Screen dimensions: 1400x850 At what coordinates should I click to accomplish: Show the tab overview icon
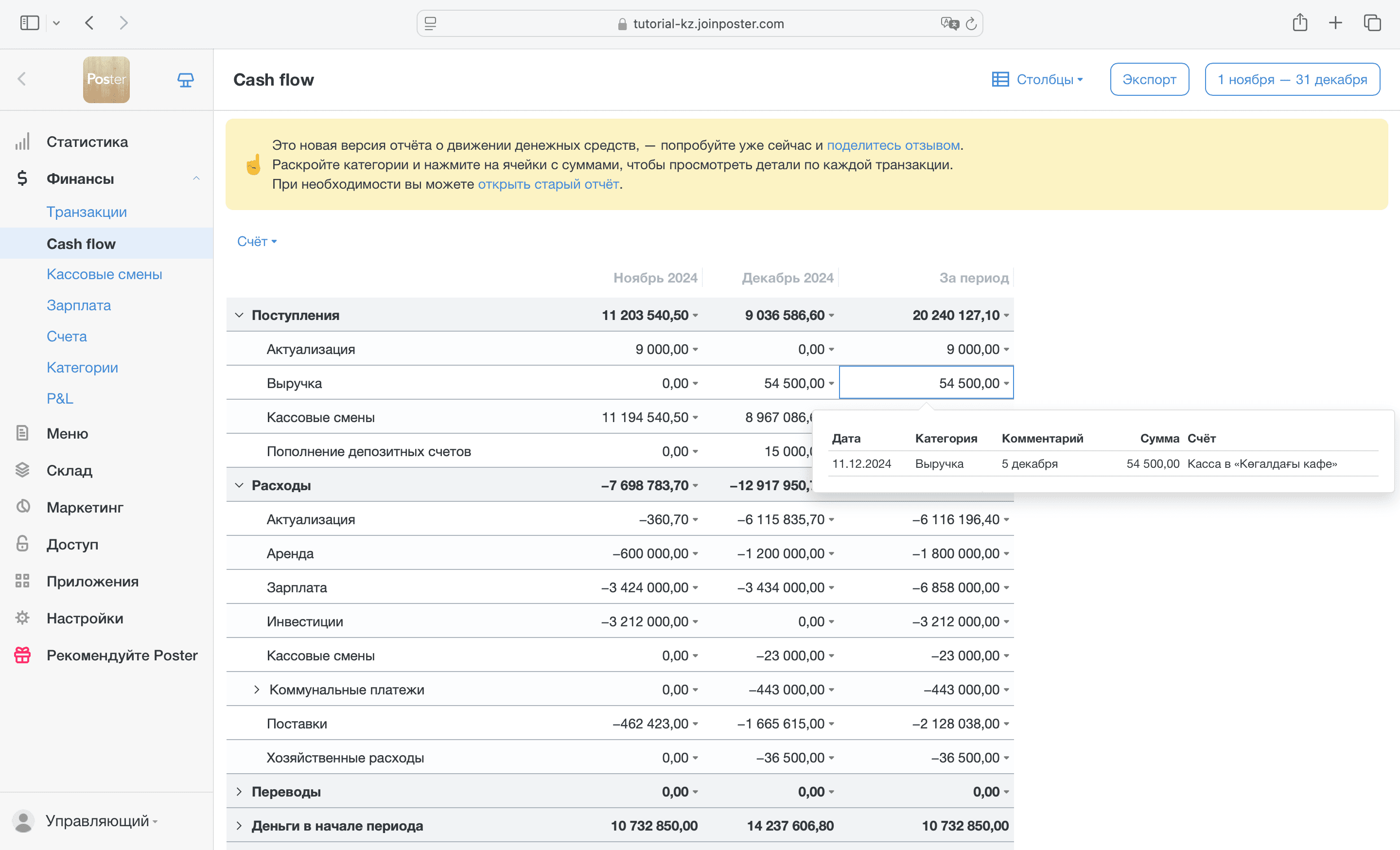click(1372, 23)
